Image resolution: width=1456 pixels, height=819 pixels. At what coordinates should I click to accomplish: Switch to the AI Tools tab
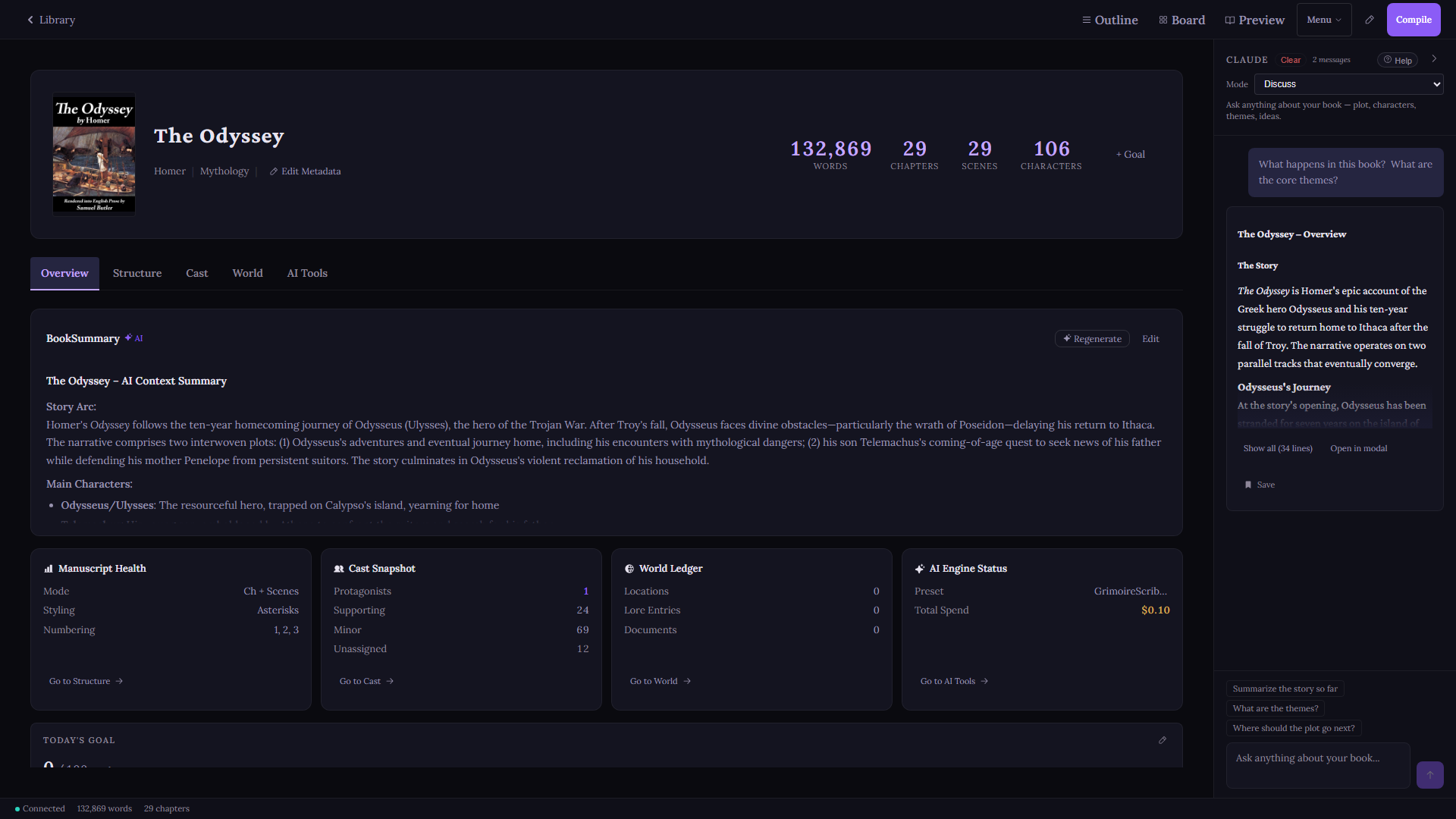pos(307,273)
